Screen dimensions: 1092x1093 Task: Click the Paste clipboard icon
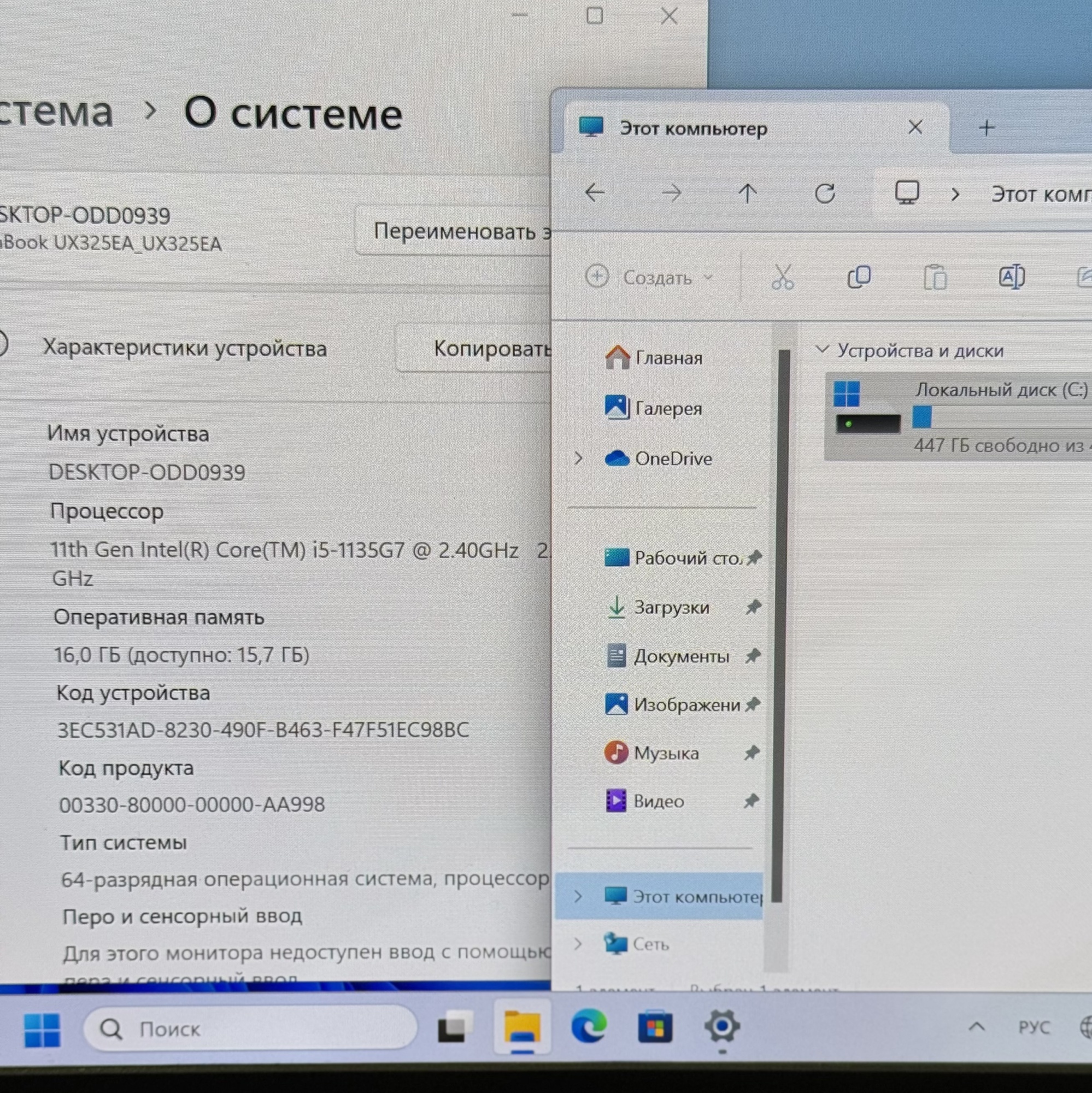[935, 278]
